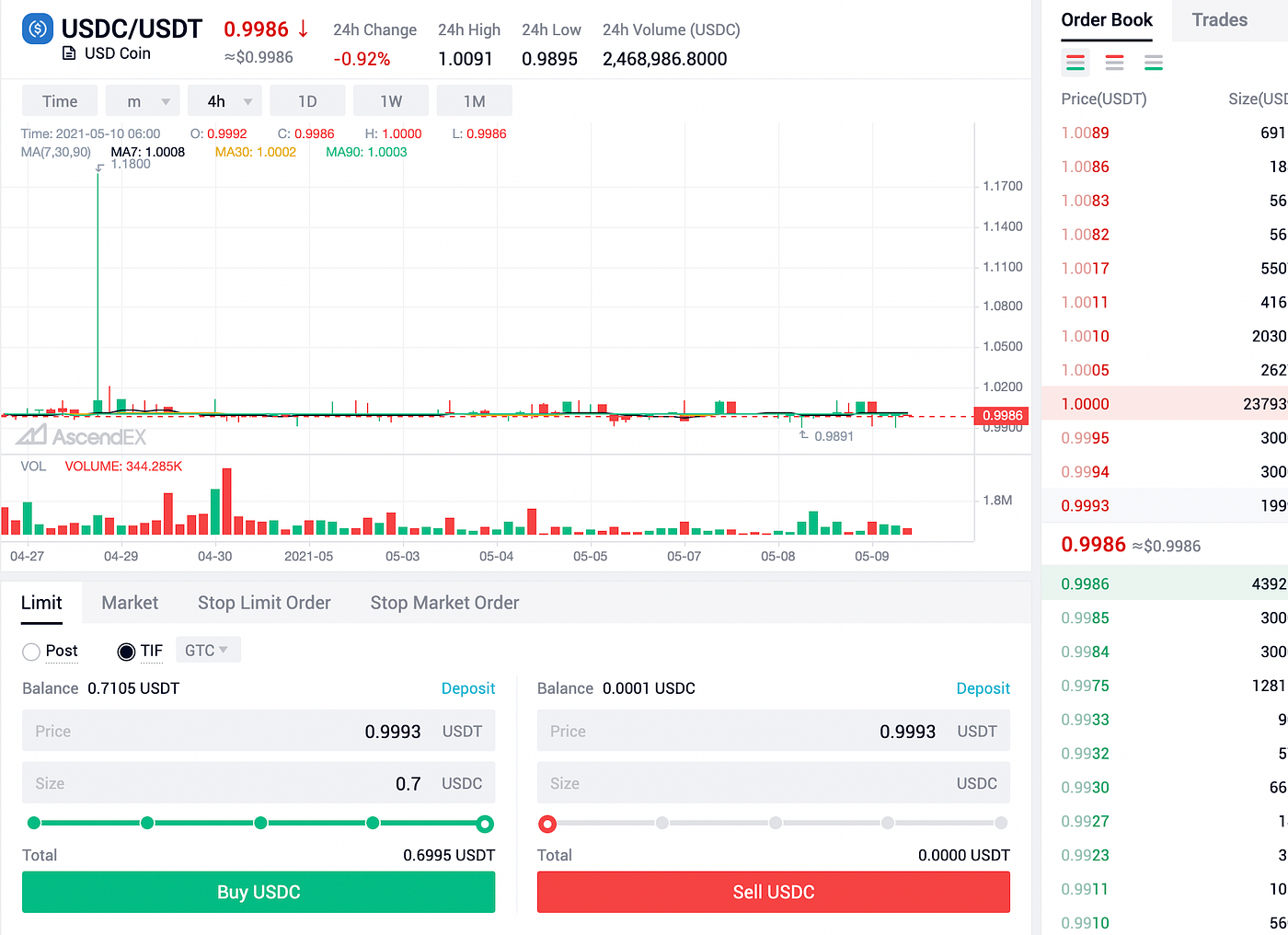1288x935 pixels.
Task: Click the 0.9986 price tag on chart axis
Action: (x=1002, y=415)
